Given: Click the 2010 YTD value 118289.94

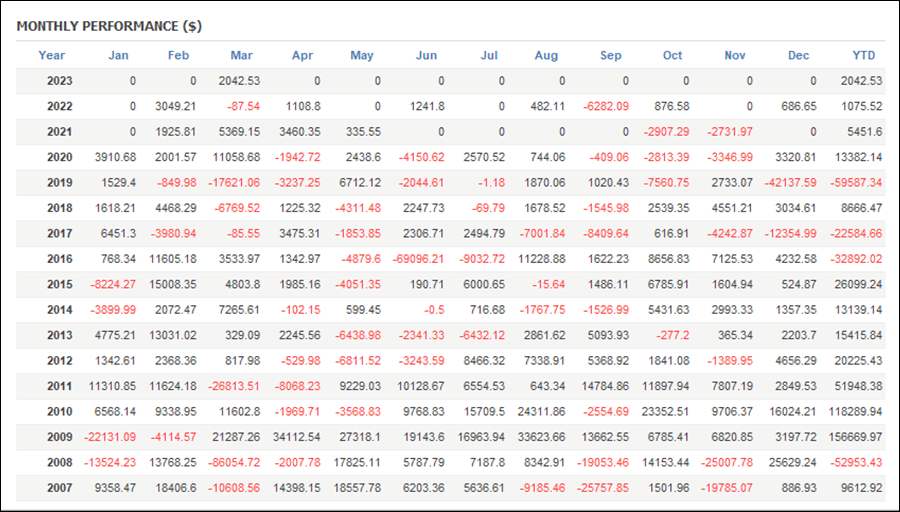Looking at the screenshot, I should (x=855, y=412).
